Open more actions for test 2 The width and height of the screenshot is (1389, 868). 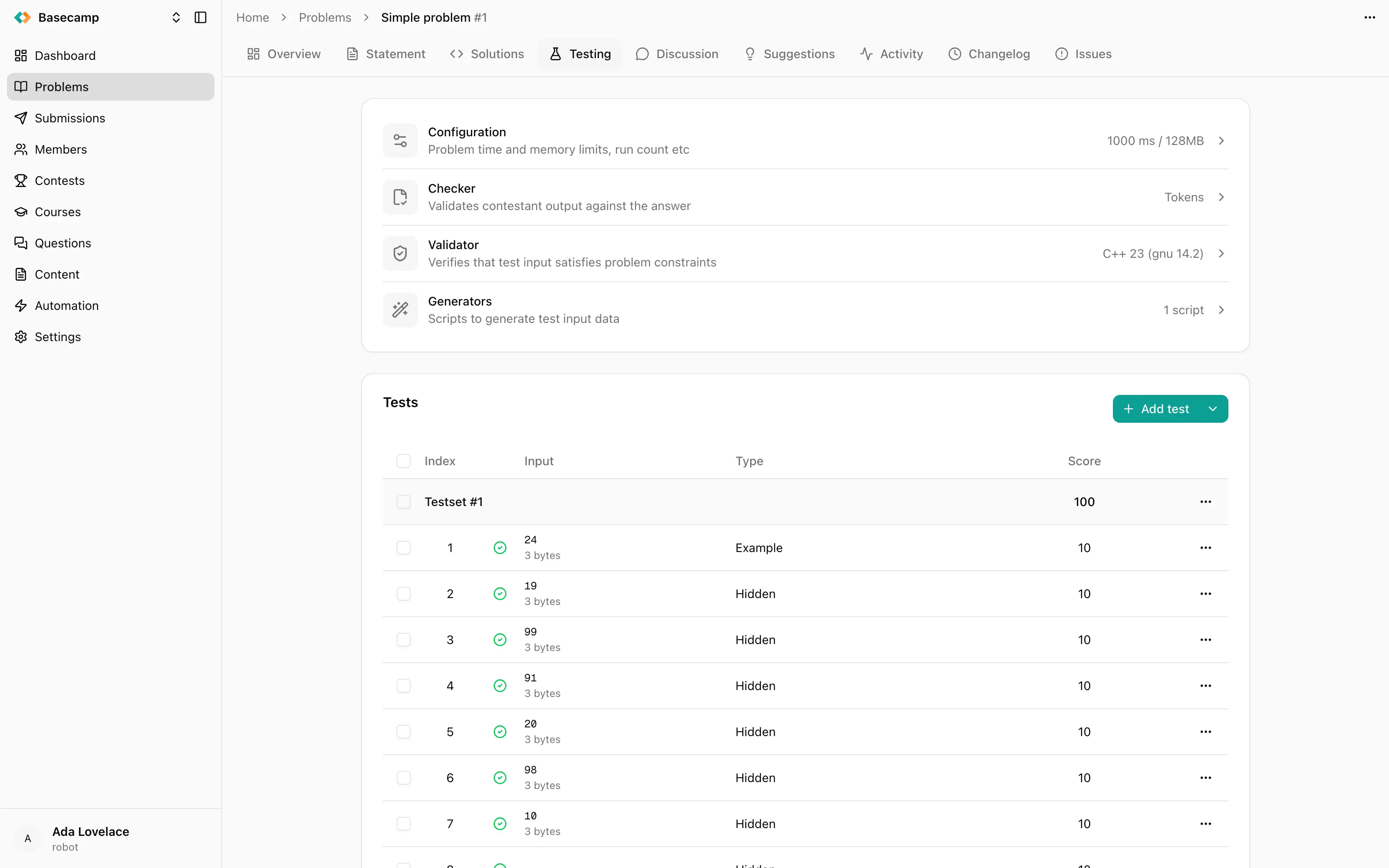[x=1205, y=594]
